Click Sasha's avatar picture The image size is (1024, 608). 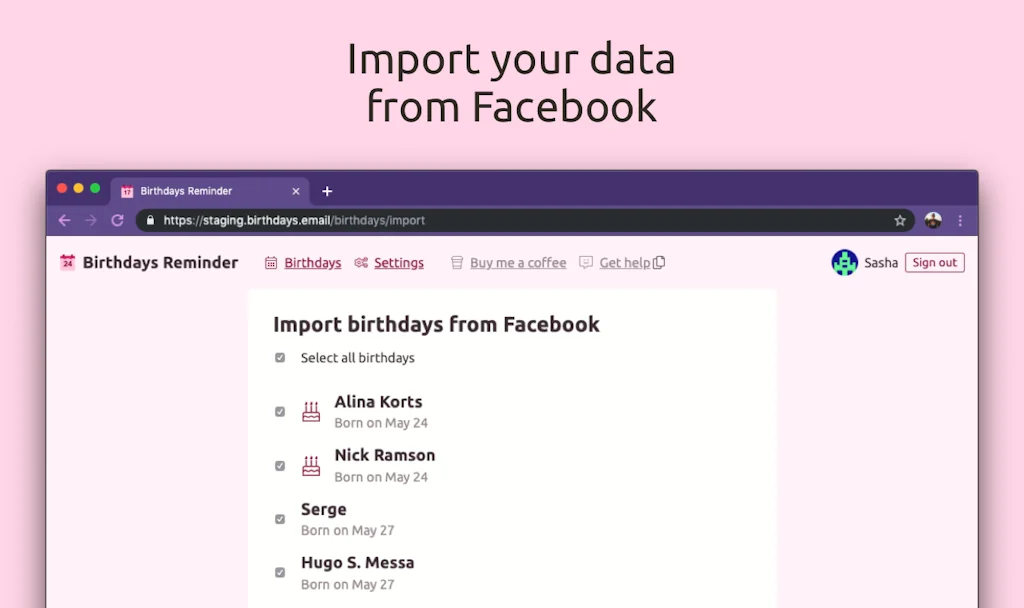(x=844, y=262)
